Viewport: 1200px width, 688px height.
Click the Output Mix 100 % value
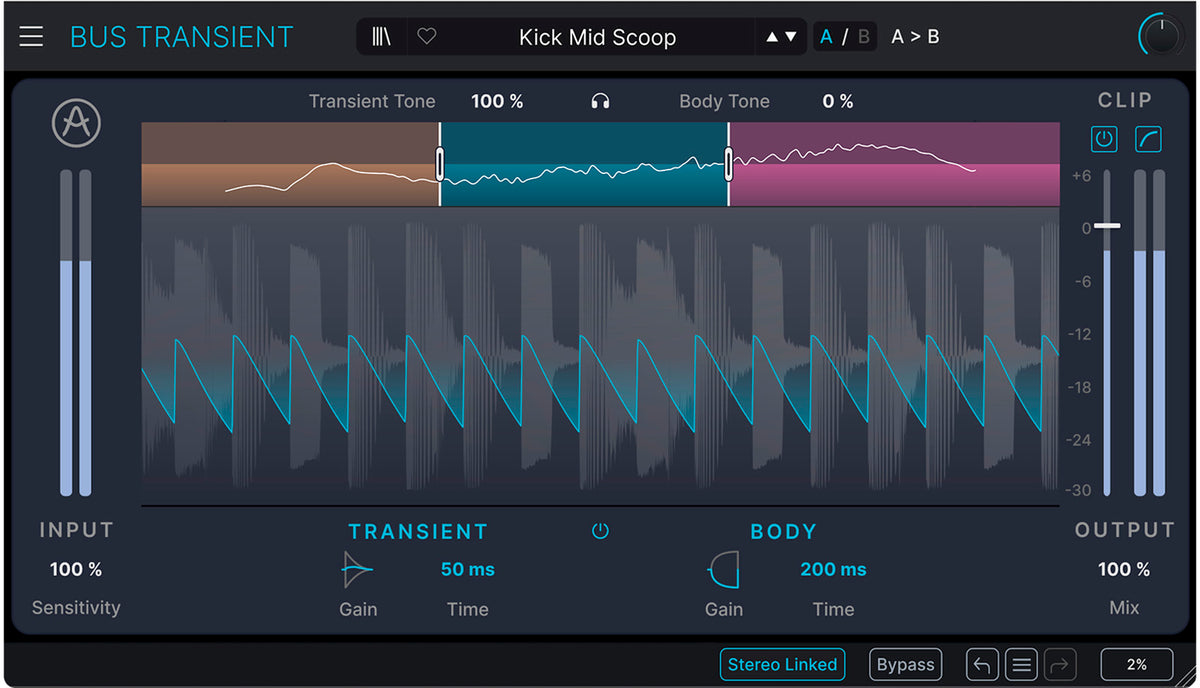[1124, 569]
